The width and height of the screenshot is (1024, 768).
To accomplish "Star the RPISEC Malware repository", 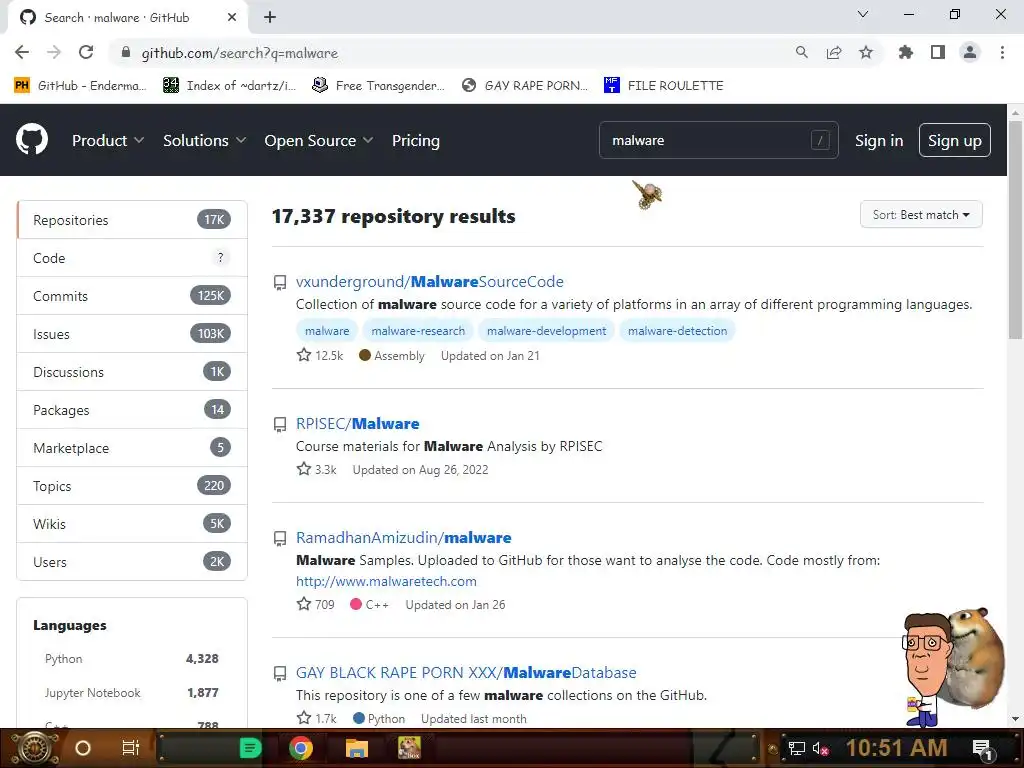I will [304, 469].
